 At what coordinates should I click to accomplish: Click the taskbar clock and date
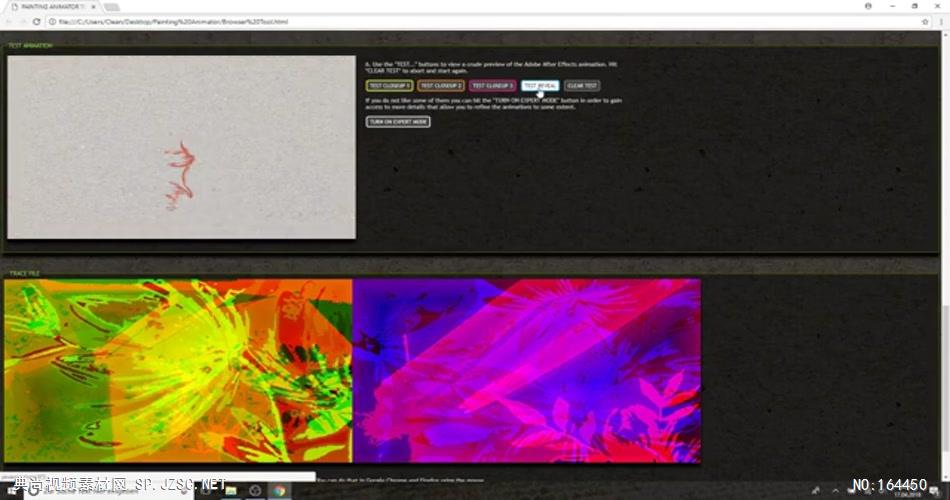point(917,490)
